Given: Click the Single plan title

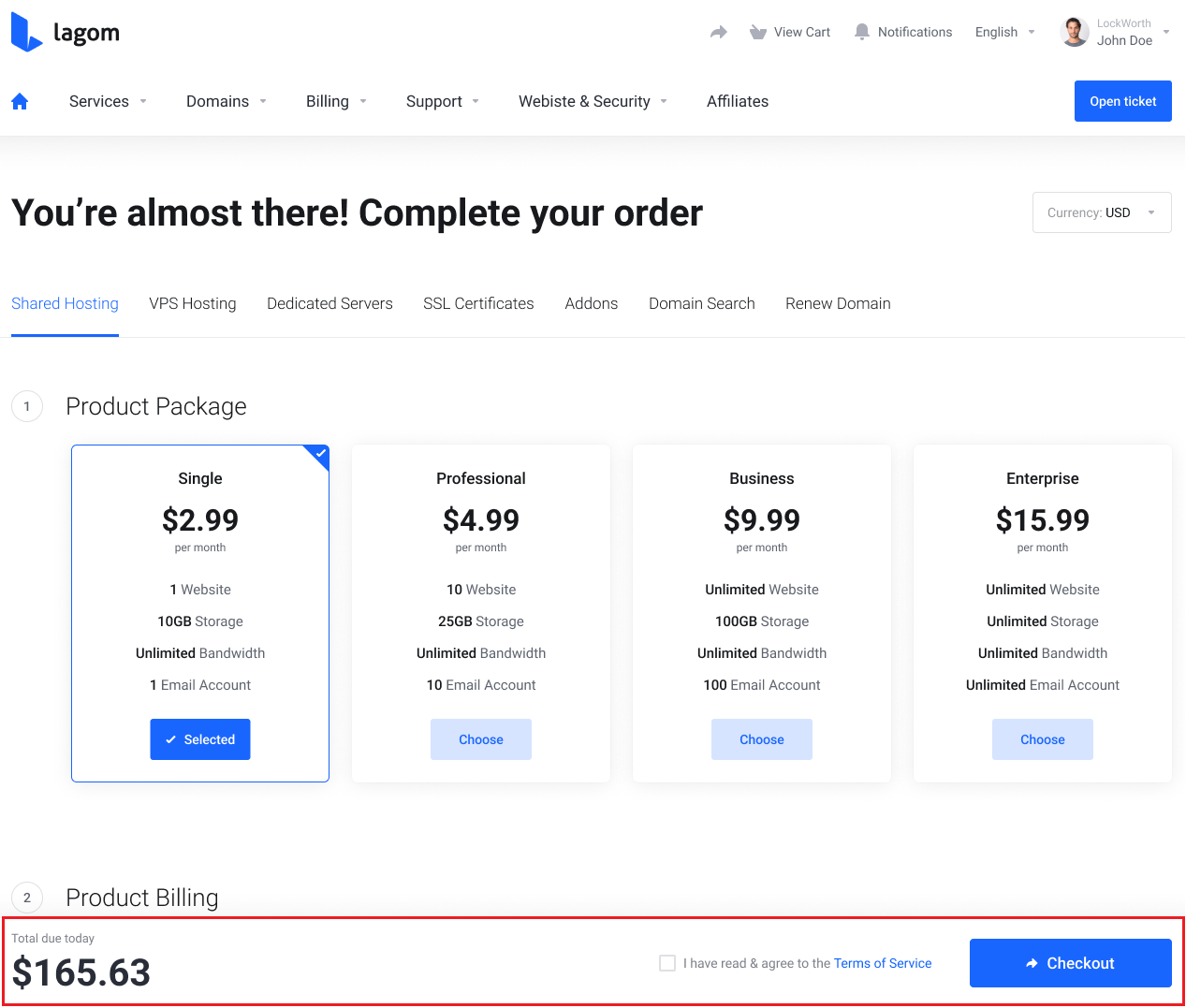Looking at the screenshot, I should (200, 478).
